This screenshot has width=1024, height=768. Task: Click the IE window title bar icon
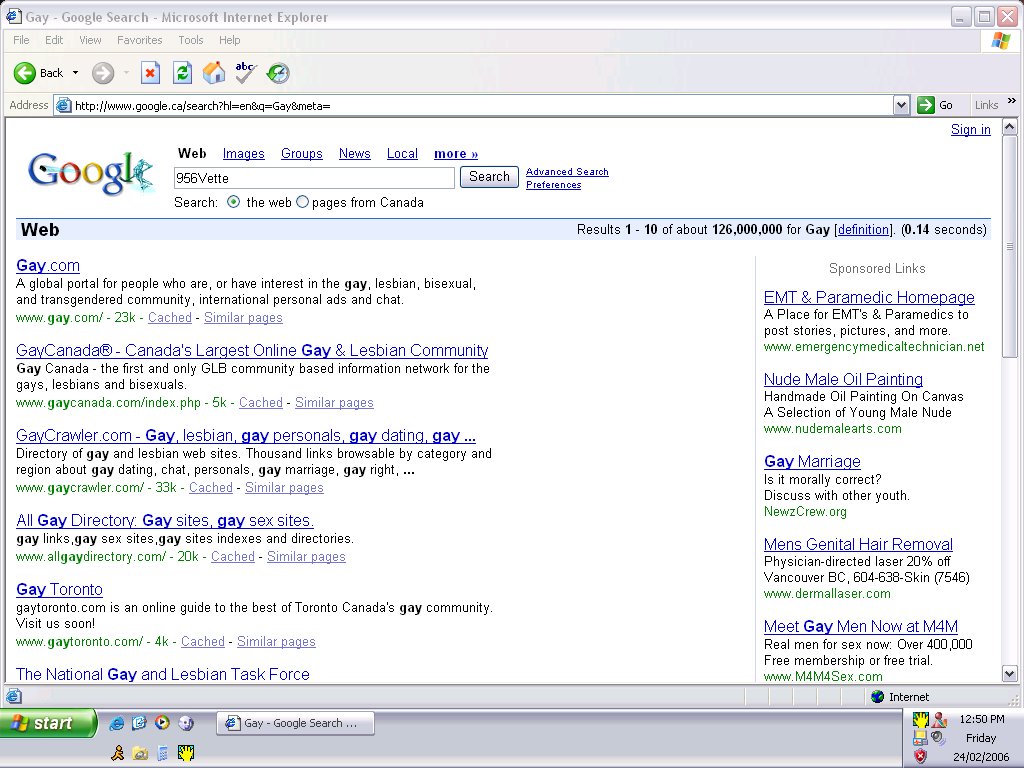point(13,16)
